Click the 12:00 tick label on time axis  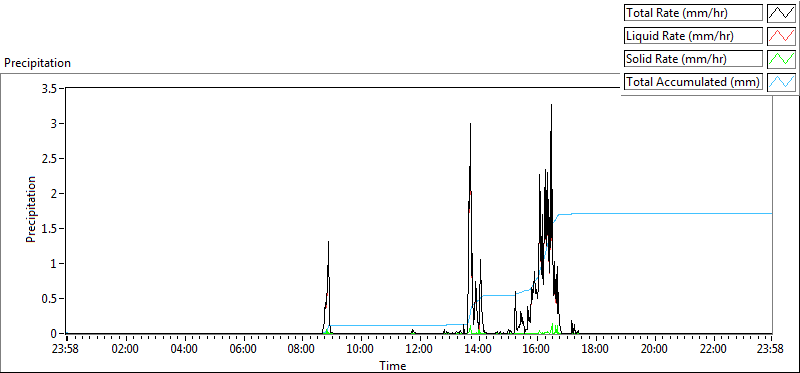click(x=419, y=350)
